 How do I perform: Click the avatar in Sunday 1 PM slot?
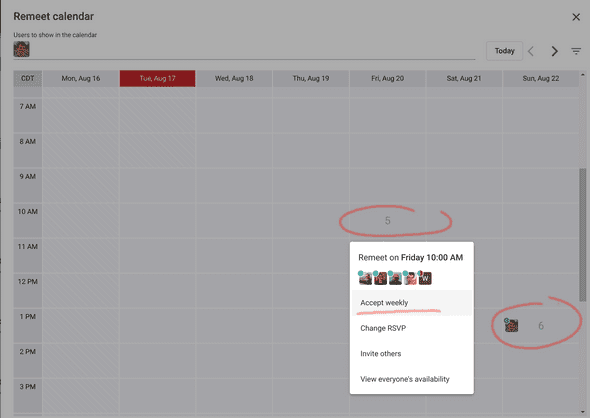pyautogui.click(x=511, y=325)
